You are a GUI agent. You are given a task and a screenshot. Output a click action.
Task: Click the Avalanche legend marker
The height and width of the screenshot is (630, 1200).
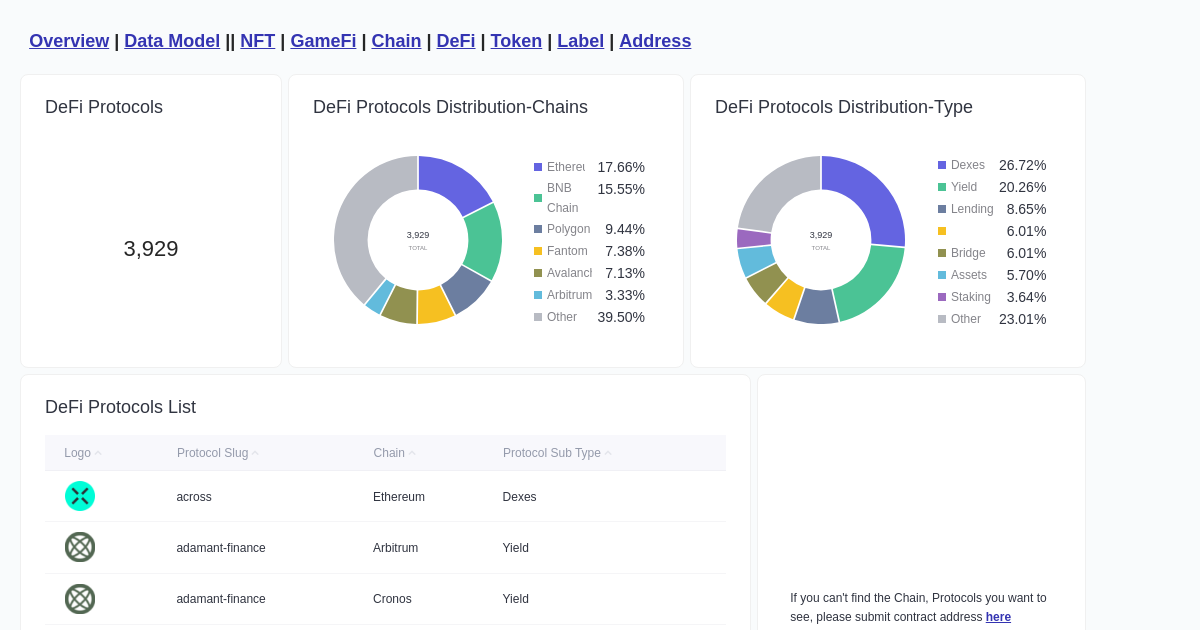pyautogui.click(x=537, y=273)
